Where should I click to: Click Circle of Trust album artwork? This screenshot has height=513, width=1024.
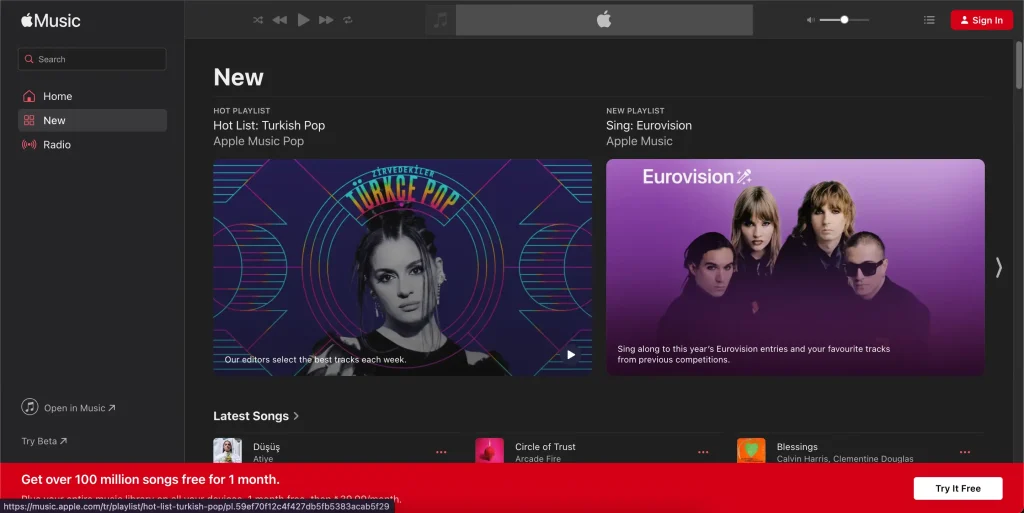(489, 450)
